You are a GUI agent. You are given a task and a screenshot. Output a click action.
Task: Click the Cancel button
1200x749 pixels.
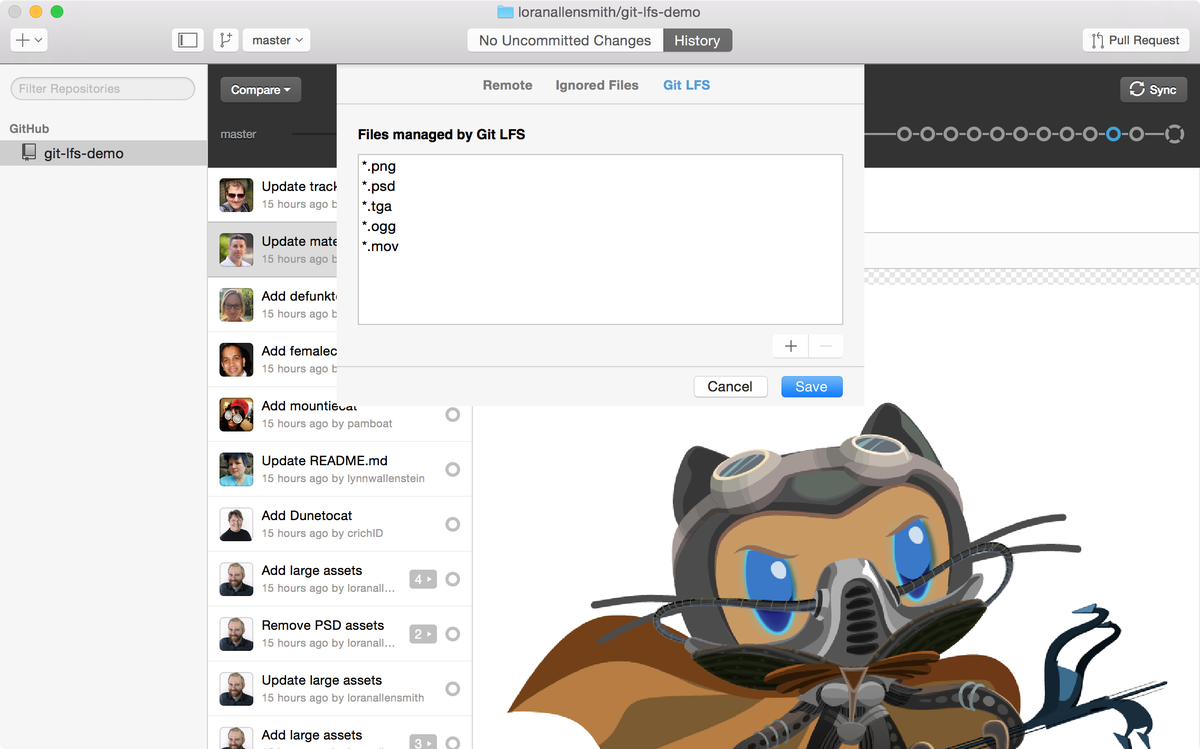pyautogui.click(x=731, y=386)
